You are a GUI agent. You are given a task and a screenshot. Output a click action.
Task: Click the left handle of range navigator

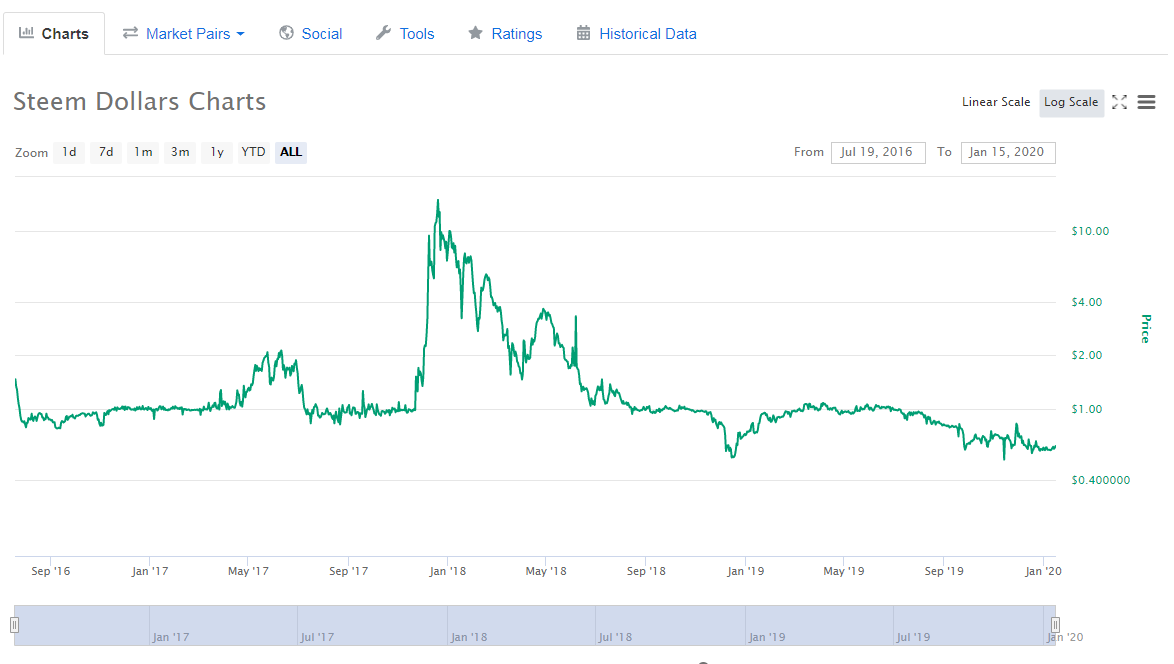[x=14, y=625]
